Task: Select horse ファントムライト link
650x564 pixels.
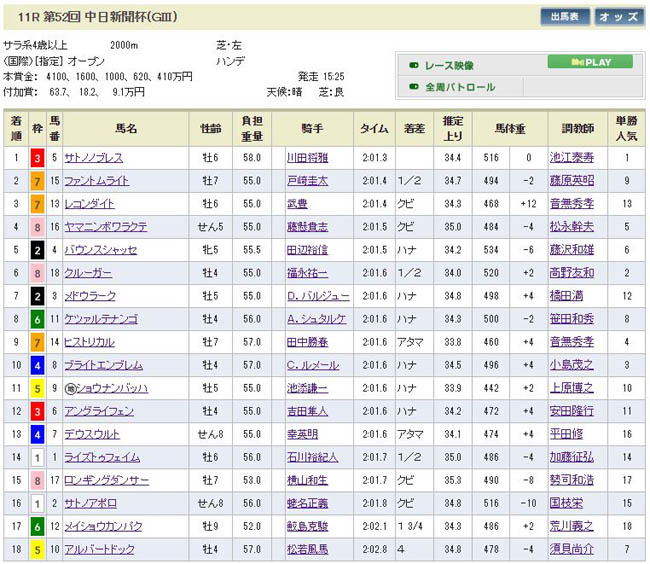Action: coord(96,180)
